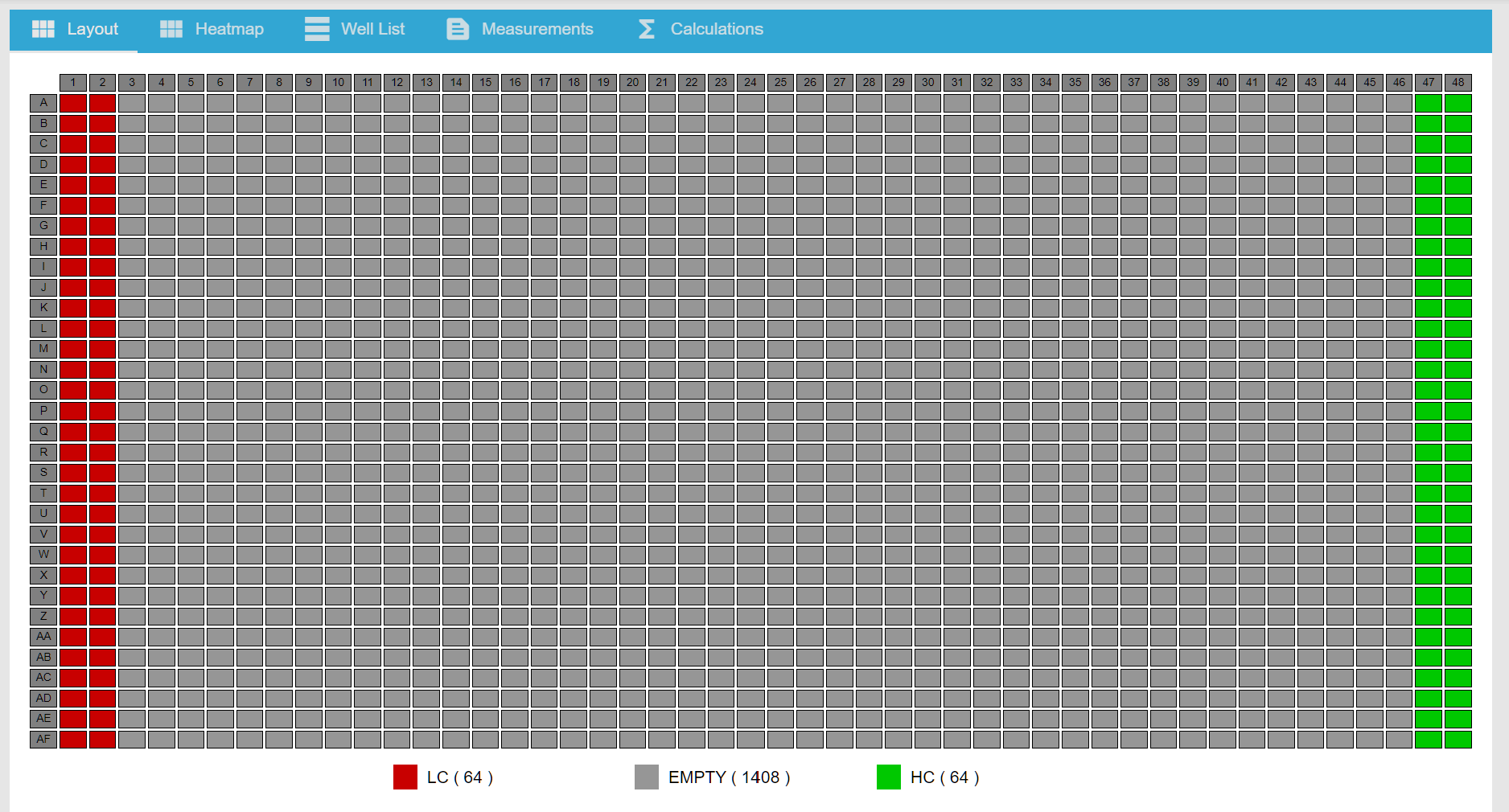Open the Measurements tab
This screenshot has width=1509, height=812.
tap(537, 29)
